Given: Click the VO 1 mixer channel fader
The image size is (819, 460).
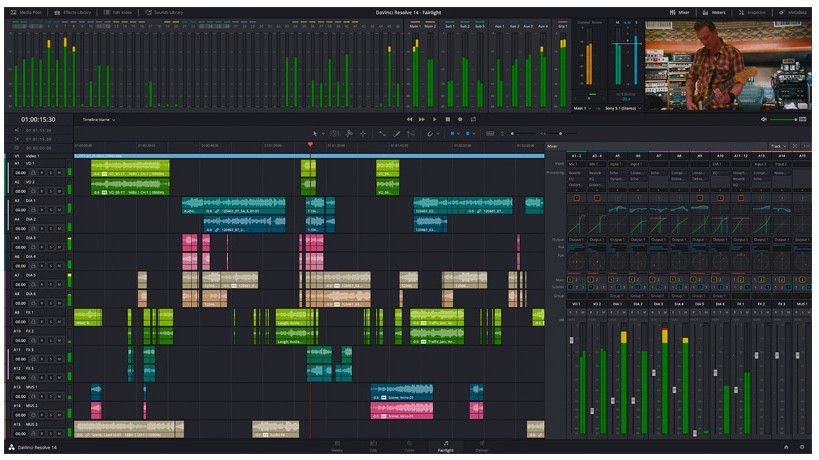Looking at the screenshot, I should 571,340.
